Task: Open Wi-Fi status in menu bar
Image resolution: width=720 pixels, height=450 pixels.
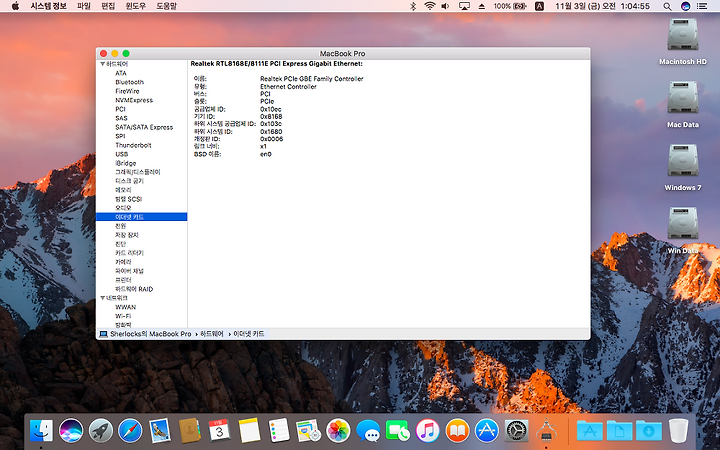Action: pos(430,6)
